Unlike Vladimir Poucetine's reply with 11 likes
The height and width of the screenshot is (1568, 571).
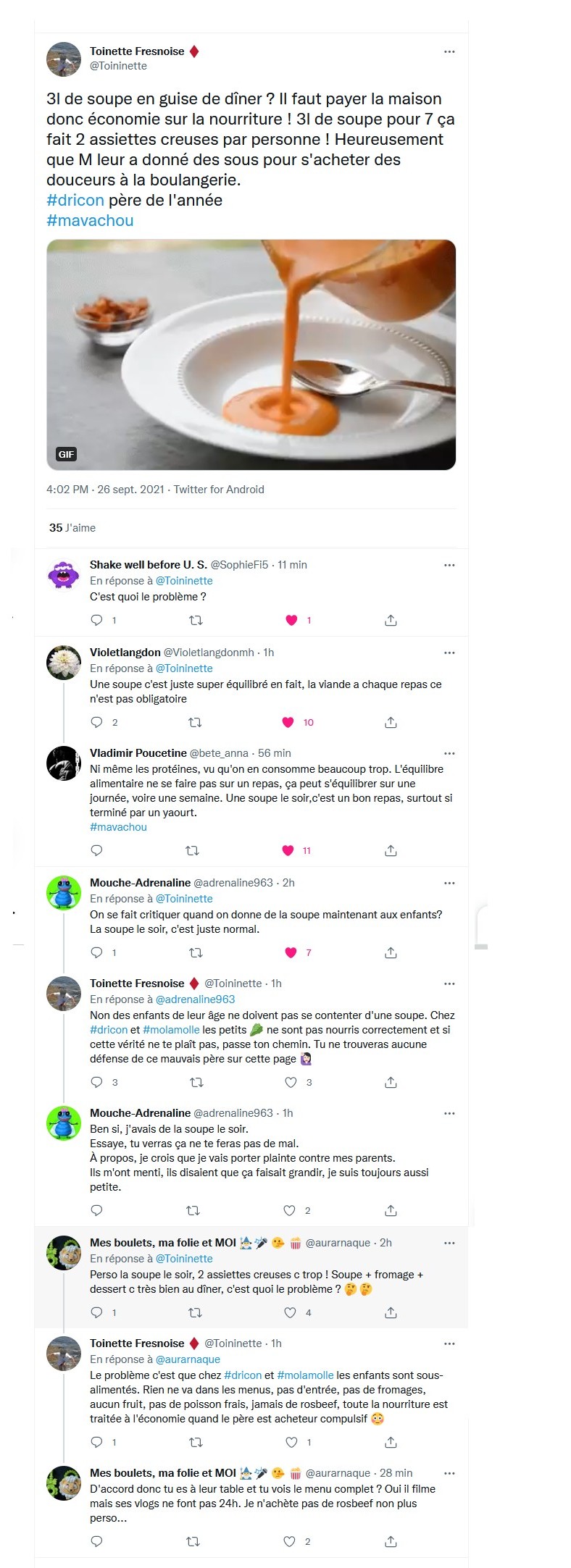pos(288,850)
